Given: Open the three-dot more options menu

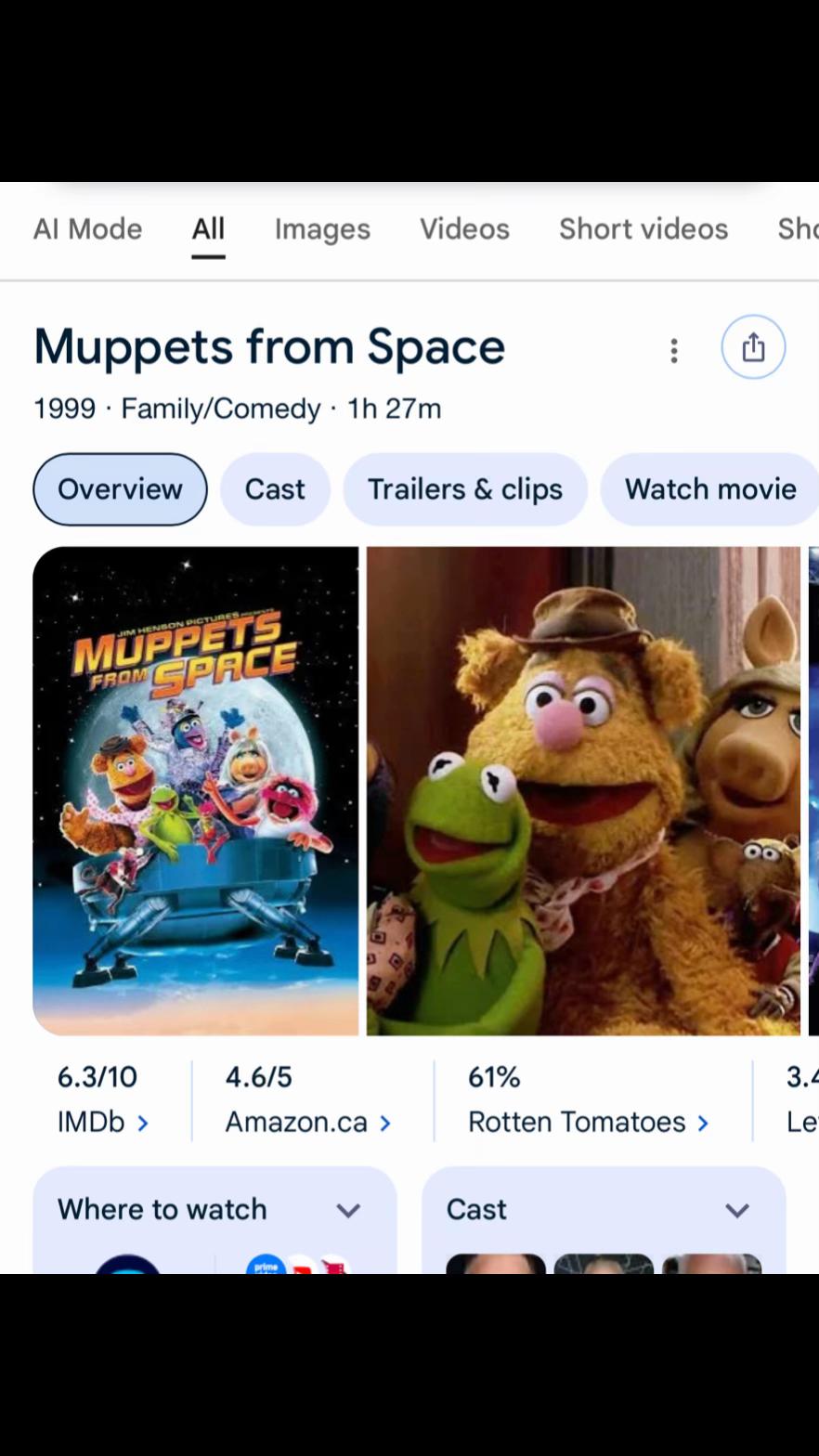Looking at the screenshot, I should 674,350.
